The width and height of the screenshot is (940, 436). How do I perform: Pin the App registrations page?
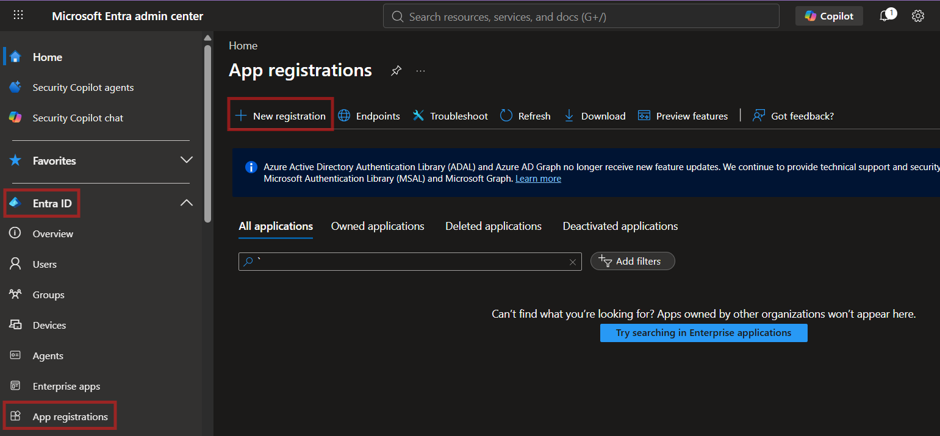pyautogui.click(x=396, y=71)
